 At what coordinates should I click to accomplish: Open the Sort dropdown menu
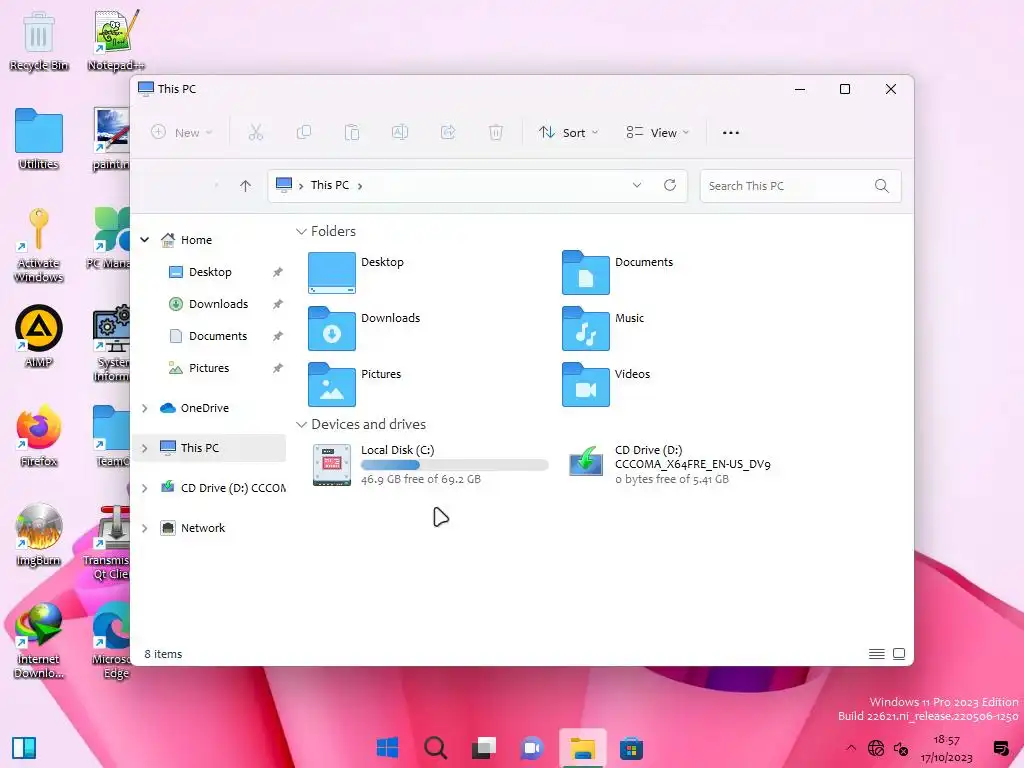click(x=568, y=133)
